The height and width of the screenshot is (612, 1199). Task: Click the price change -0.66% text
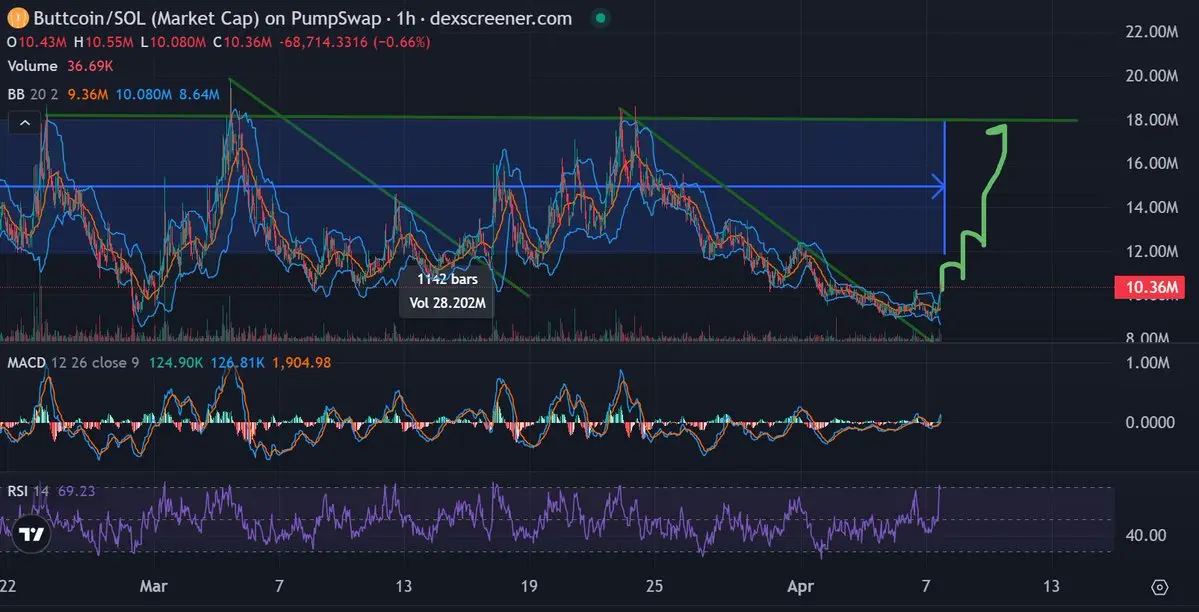[401, 43]
